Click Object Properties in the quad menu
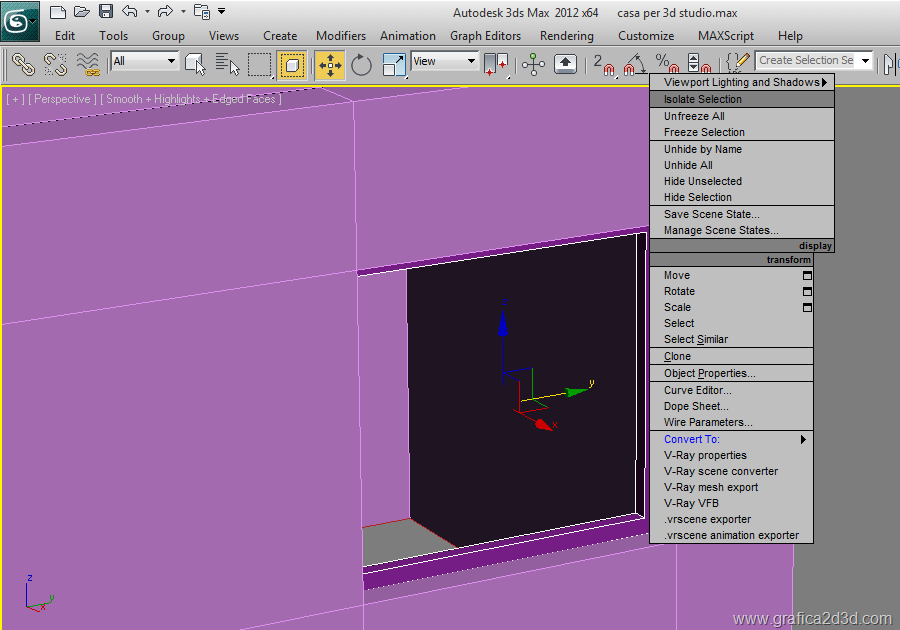Viewport: 900px width, 630px height. tap(709, 373)
